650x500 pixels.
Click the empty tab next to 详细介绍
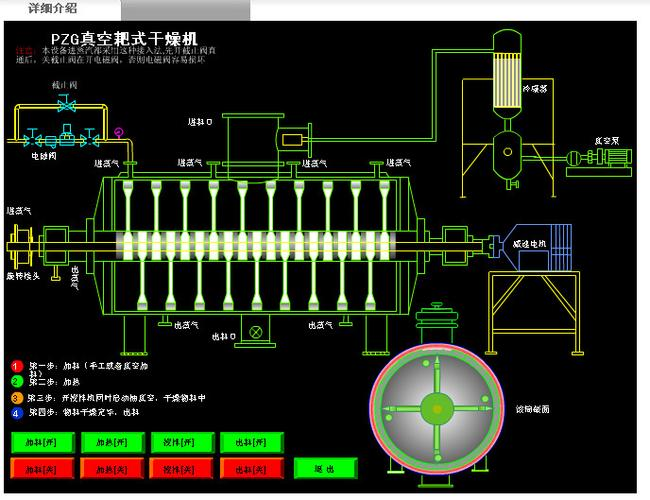tap(186, 10)
